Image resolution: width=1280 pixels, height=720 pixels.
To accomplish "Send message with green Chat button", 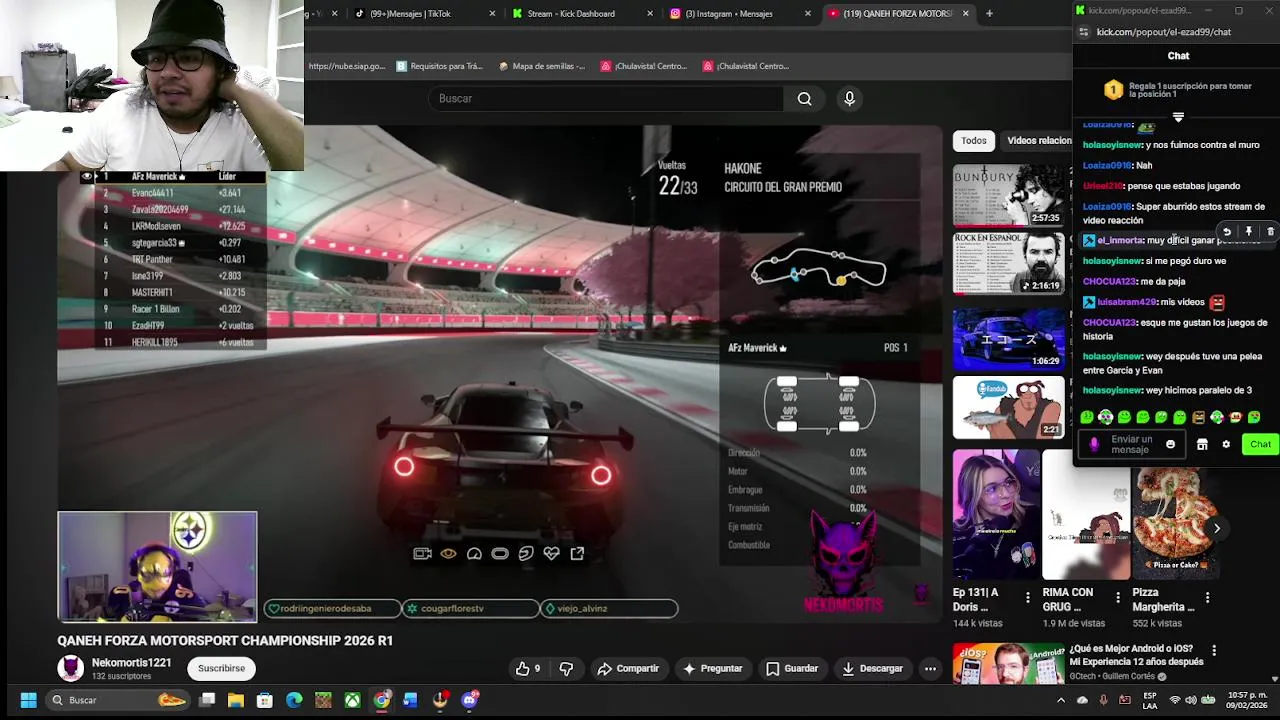I will pos(1260,444).
